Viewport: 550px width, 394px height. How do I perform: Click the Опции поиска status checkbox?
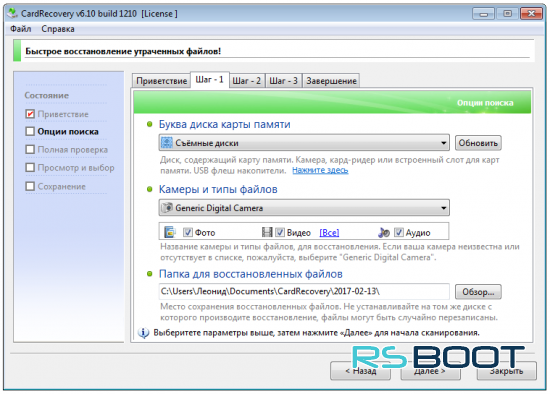[x=30, y=131]
